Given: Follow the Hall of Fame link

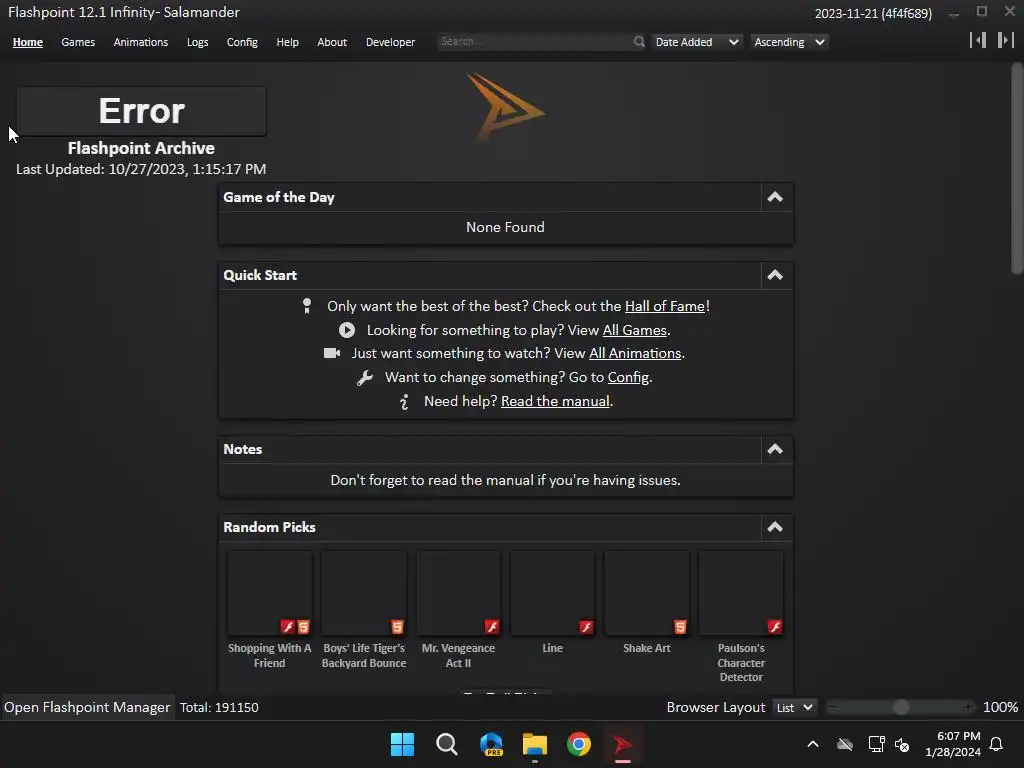Looking at the screenshot, I should 665,306.
